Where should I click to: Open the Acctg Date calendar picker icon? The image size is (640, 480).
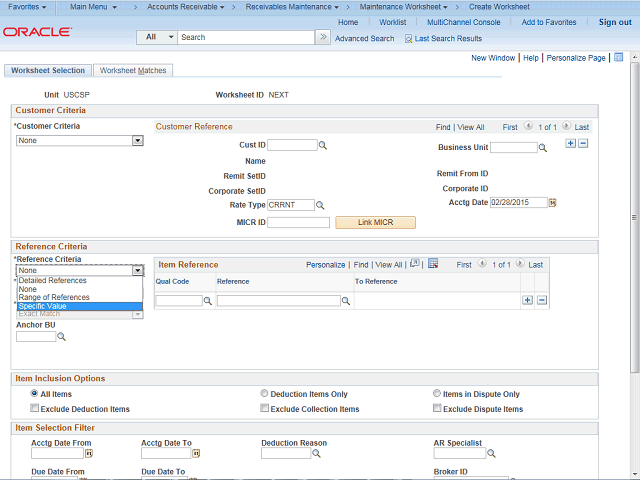(x=552, y=202)
